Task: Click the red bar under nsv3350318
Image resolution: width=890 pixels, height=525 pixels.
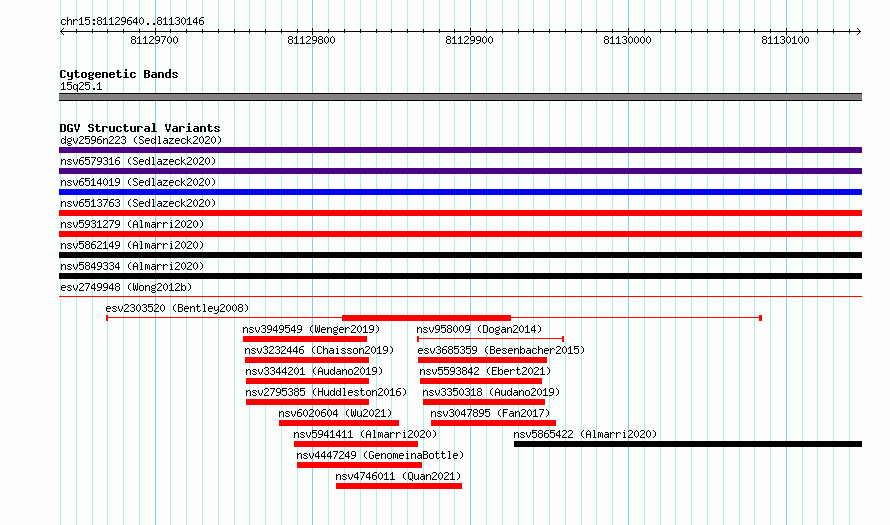Action: (x=484, y=402)
